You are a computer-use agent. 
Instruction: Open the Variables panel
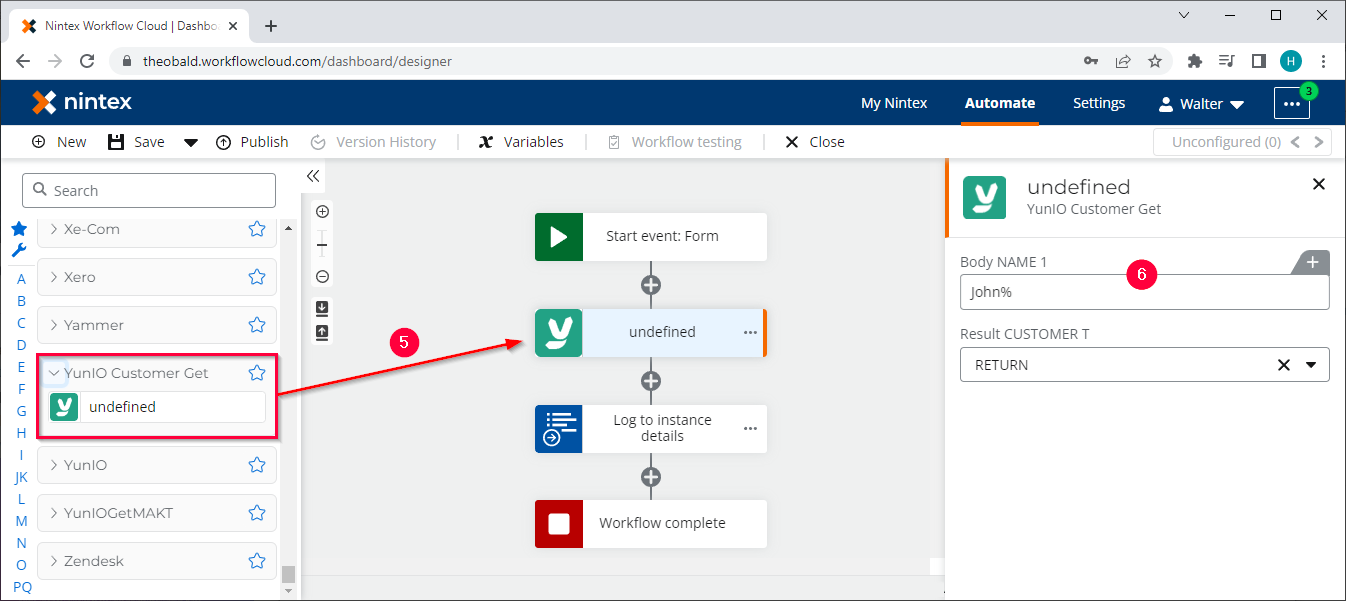pos(520,141)
